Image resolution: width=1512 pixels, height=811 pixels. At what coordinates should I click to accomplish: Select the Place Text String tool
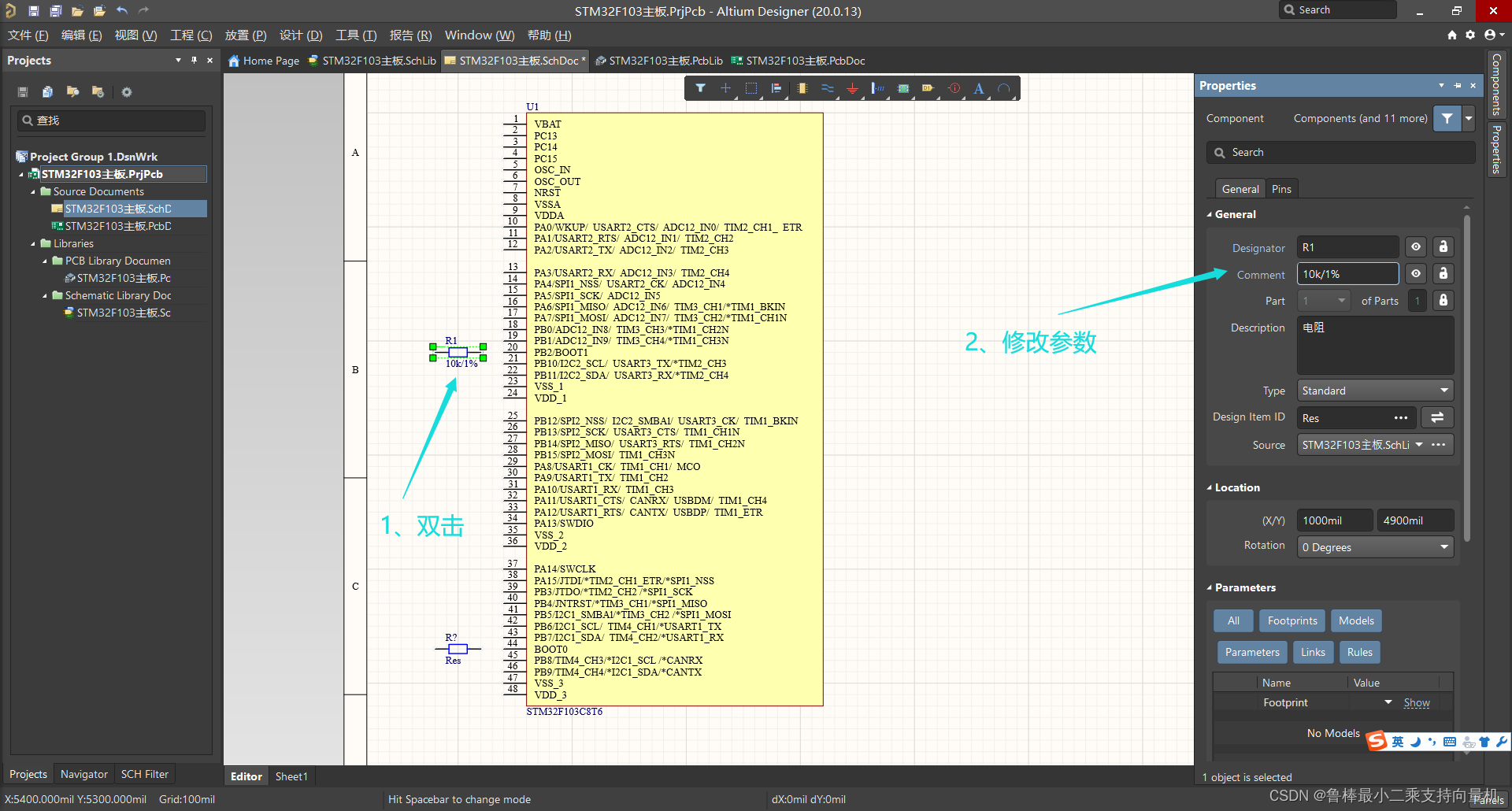[978, 89]
